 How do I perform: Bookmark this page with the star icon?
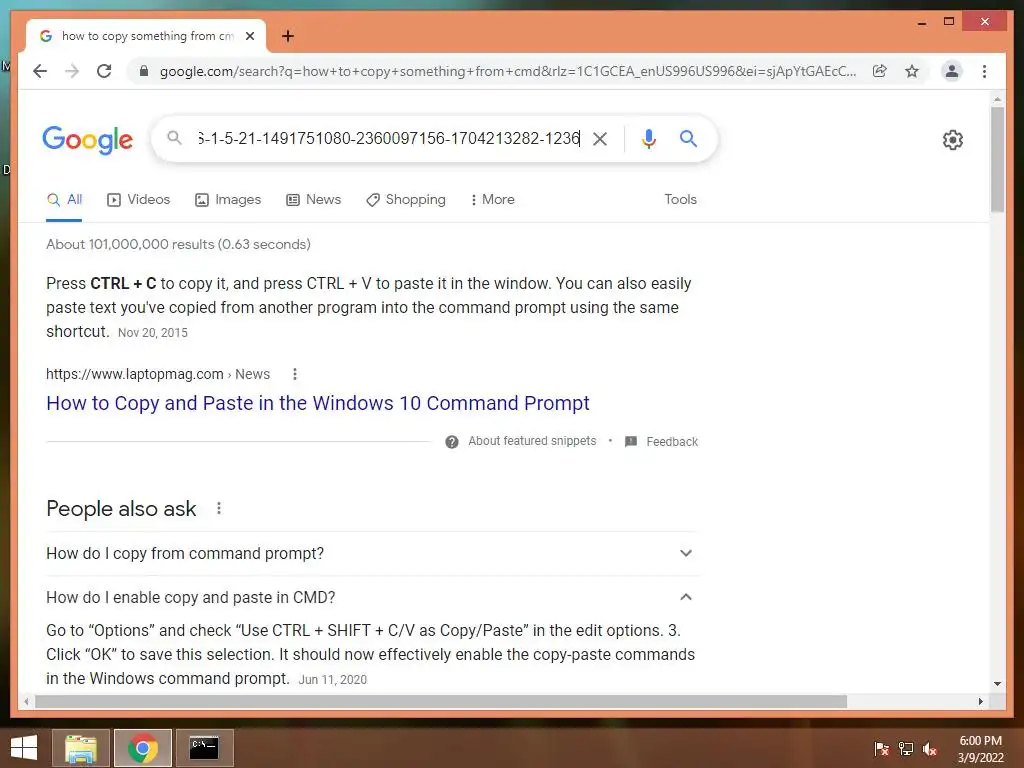[x=912, y=71]
